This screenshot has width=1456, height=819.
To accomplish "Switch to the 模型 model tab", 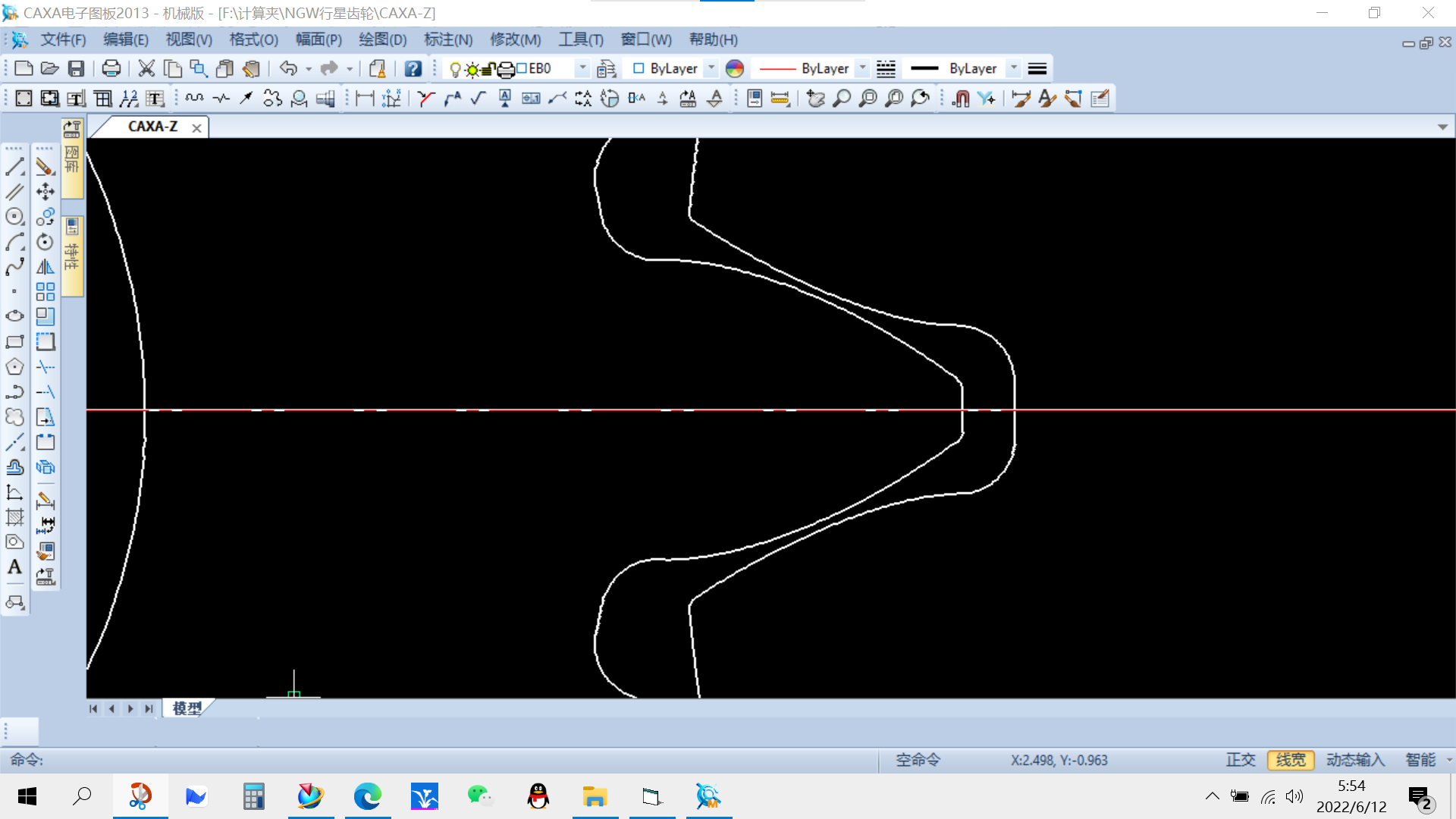I will coord(187,708).
